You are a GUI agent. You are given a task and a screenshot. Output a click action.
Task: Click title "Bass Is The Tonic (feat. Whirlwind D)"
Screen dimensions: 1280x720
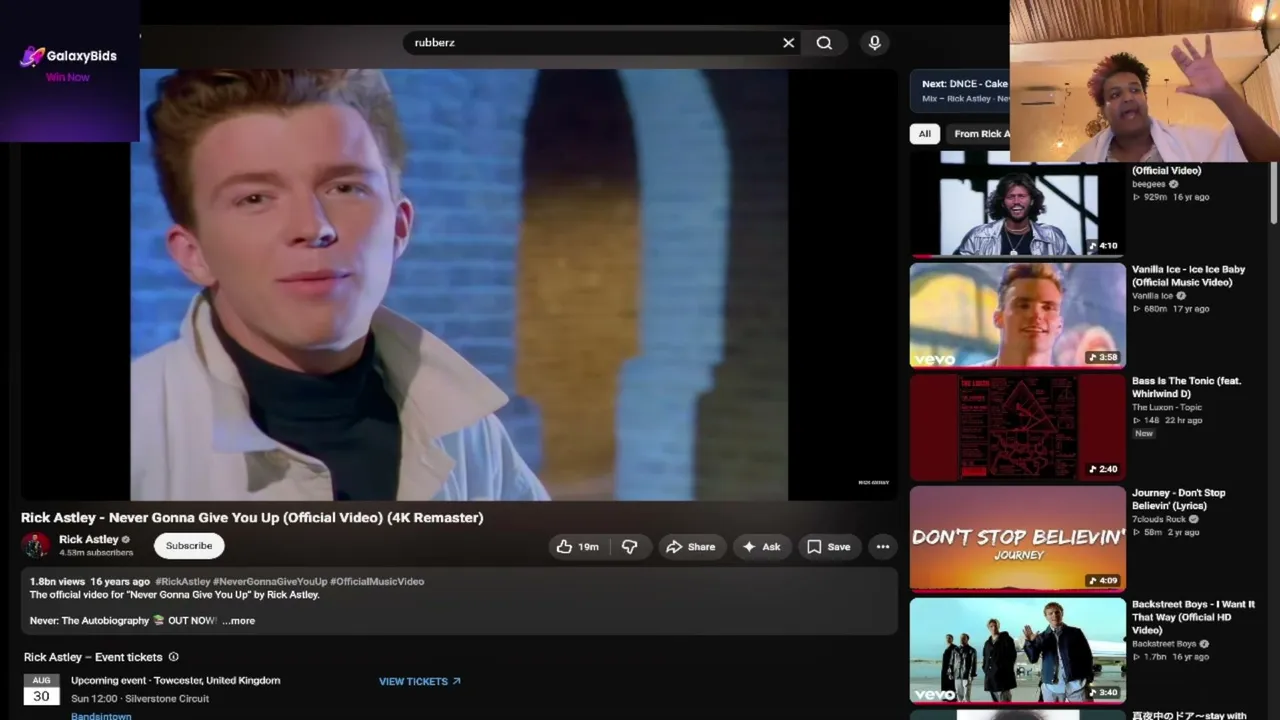[x=1186, y=387]
